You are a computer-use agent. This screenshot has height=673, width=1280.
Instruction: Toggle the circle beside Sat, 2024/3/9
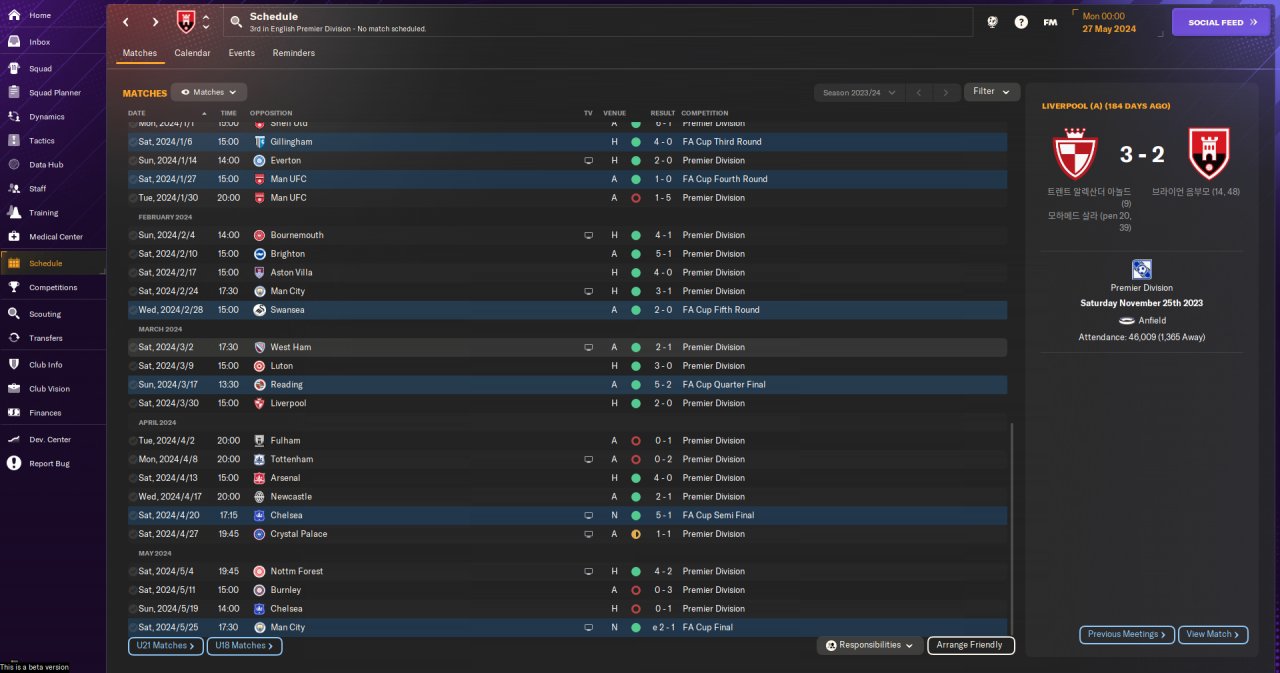[133, 366]
